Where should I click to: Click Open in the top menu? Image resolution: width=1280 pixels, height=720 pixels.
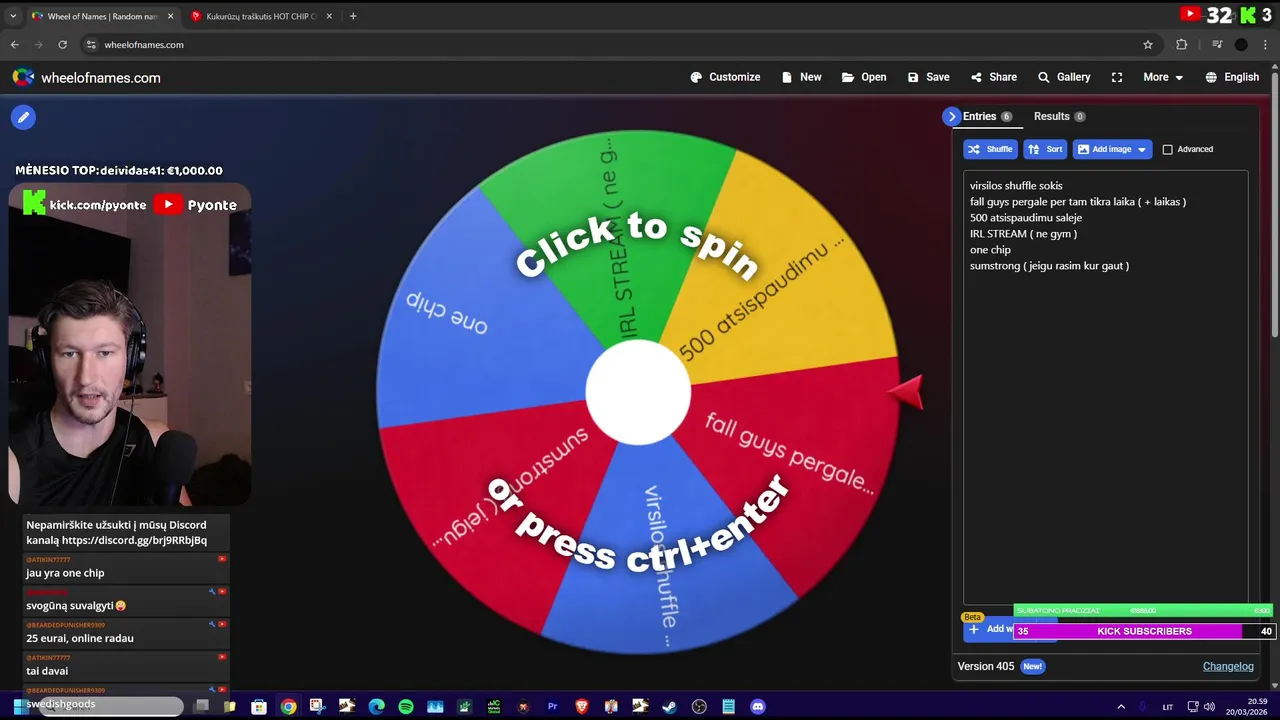click(864, 77)
